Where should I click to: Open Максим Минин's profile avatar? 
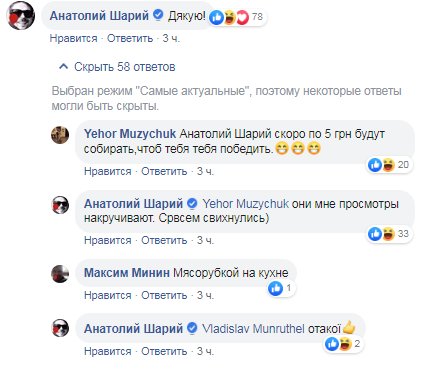60,274
